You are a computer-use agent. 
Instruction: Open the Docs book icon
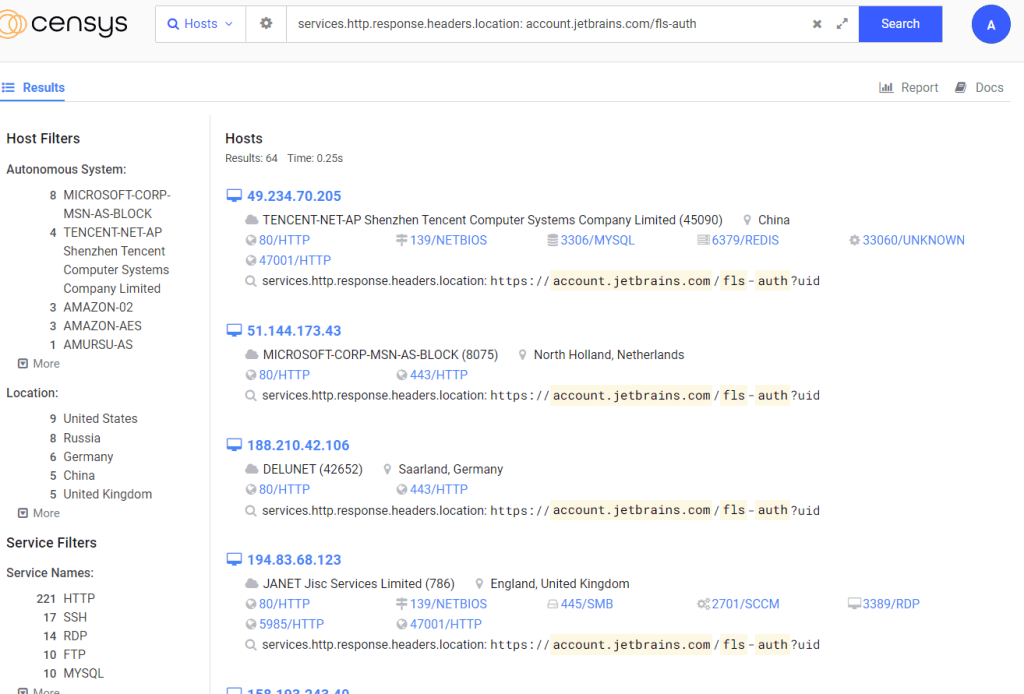click(x=961, y=88)
